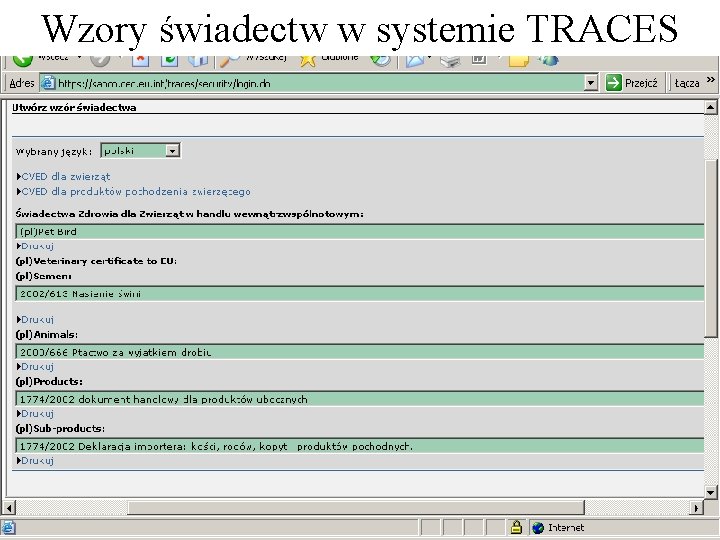Open the address bar history dropdown
The height and width of the screenshot is (540, 720).
pyautogui.click(x=591, y=83)
